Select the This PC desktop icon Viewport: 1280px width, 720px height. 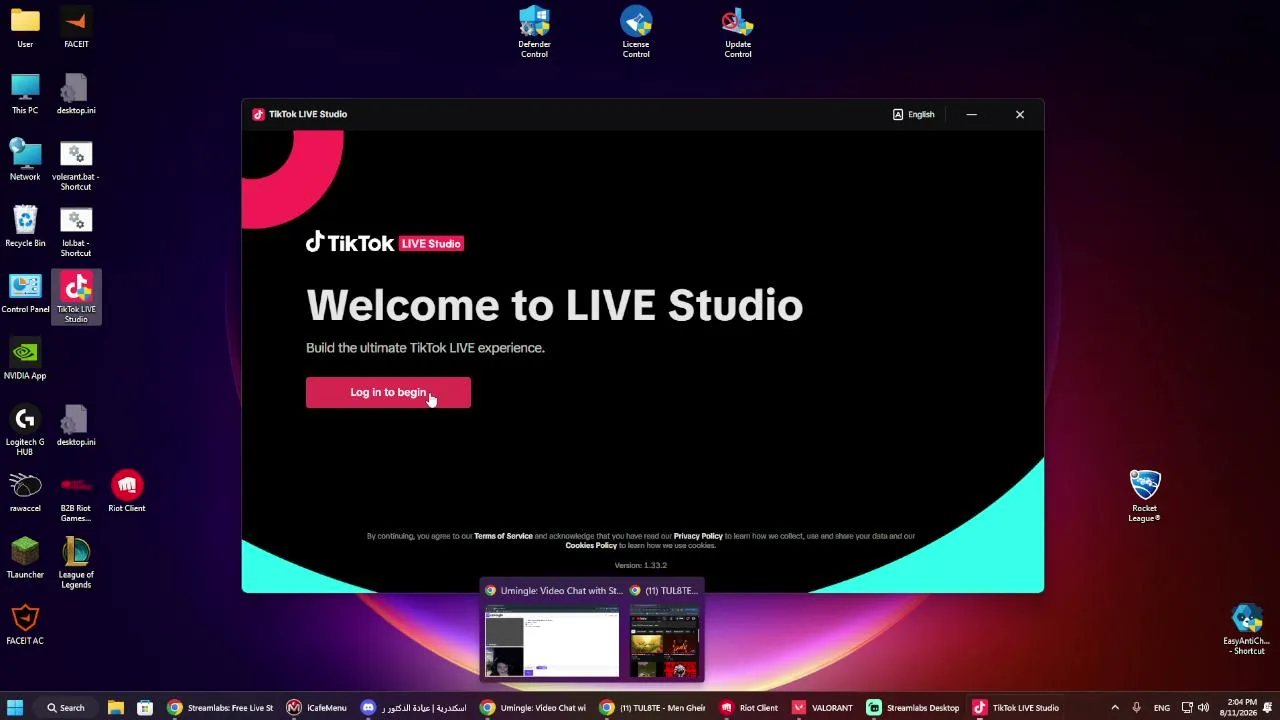click(25, 94)
